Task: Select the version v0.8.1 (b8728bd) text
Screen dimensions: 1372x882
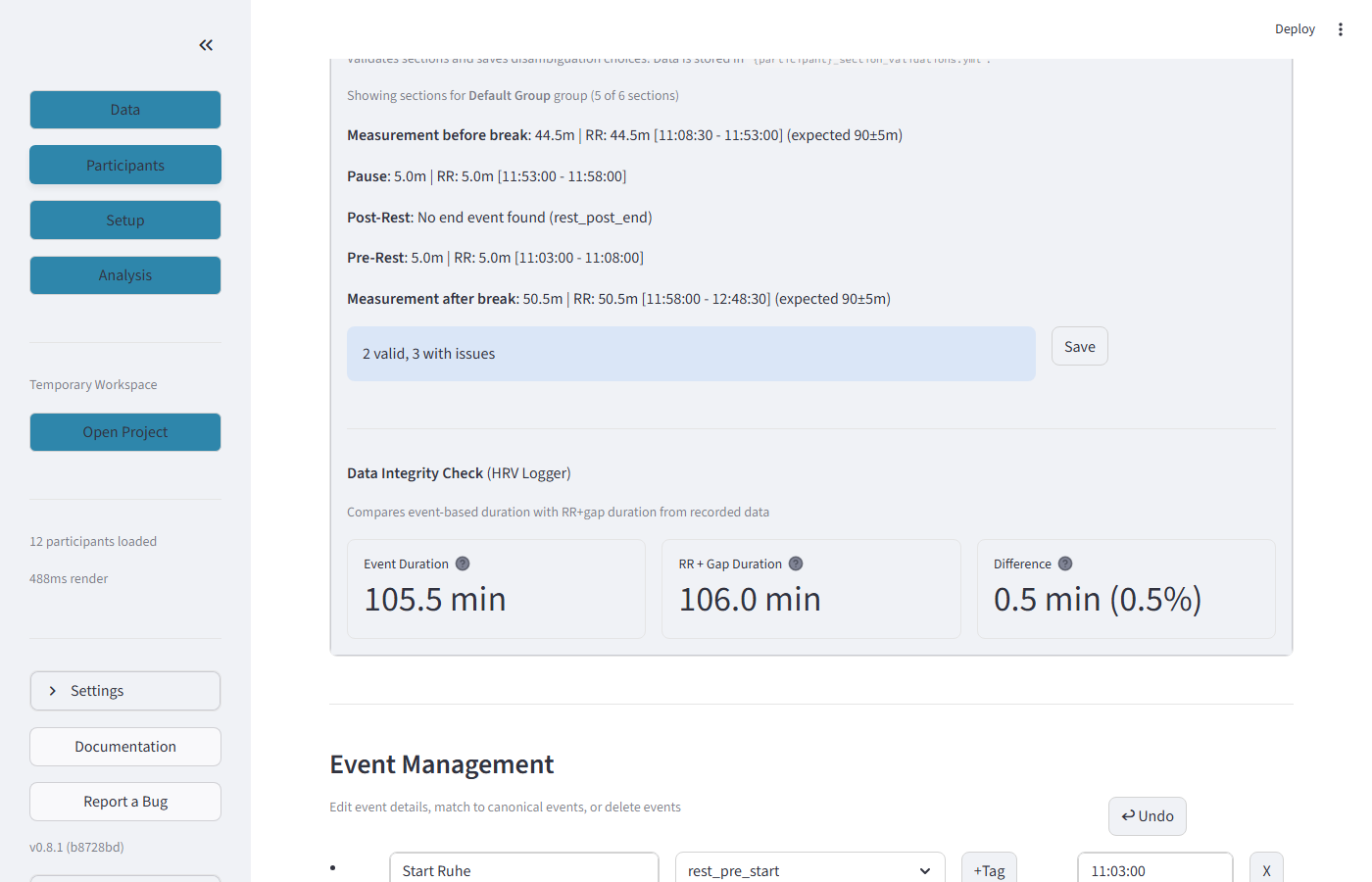Action: click(x=76, y=847)
